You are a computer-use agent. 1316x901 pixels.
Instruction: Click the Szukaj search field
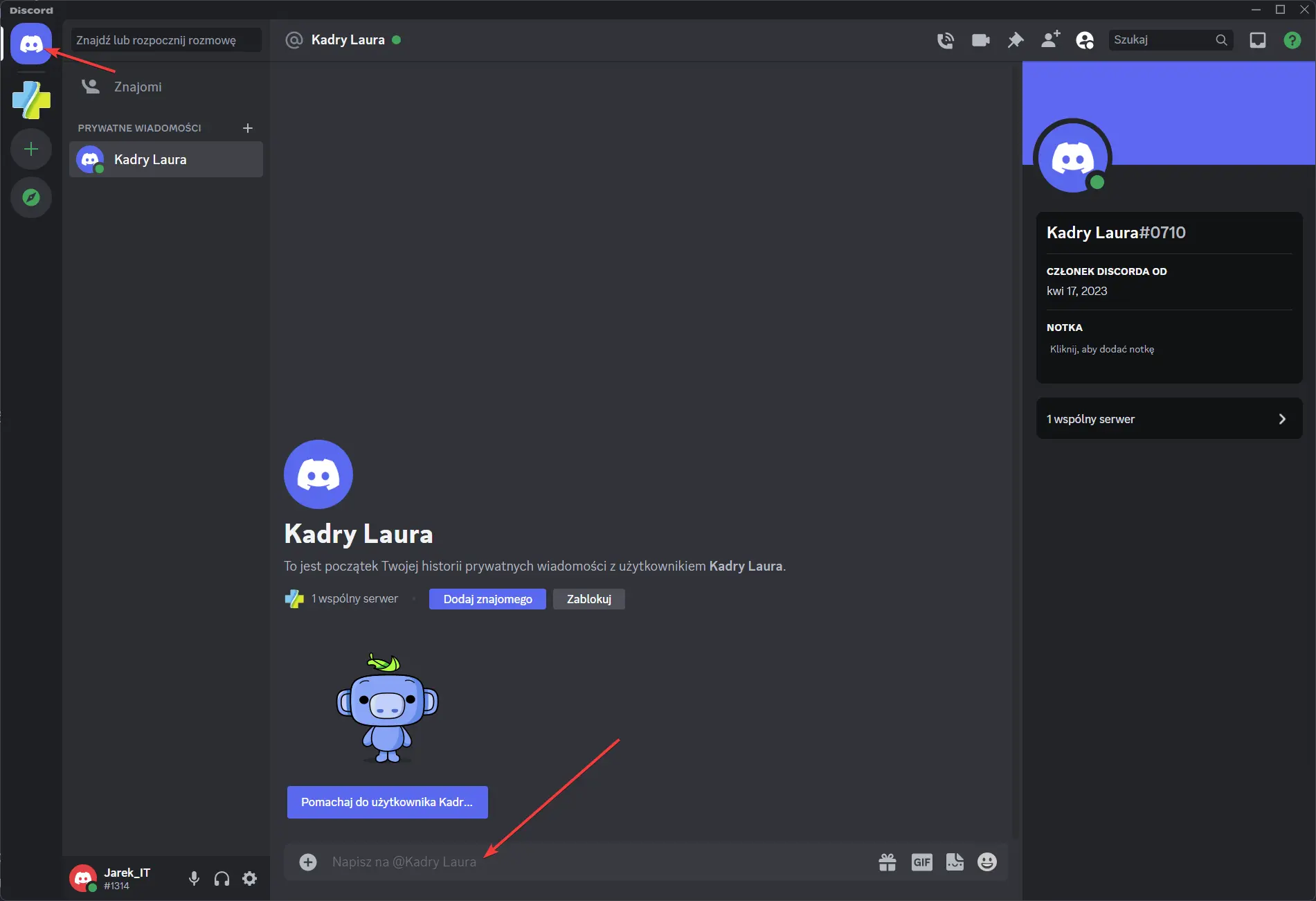click(1170, 40)
